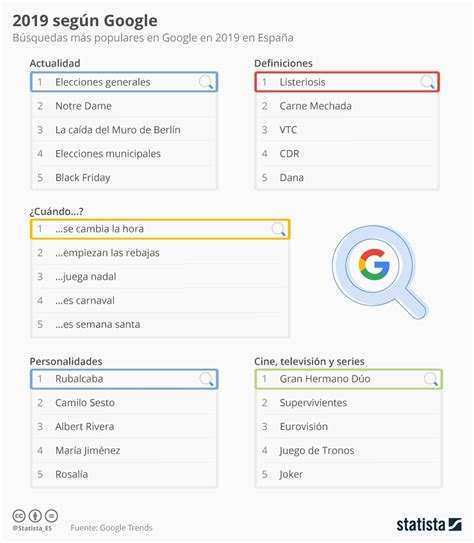
Task: Select Juego de Tronos entry
Action: coord(349,451)
